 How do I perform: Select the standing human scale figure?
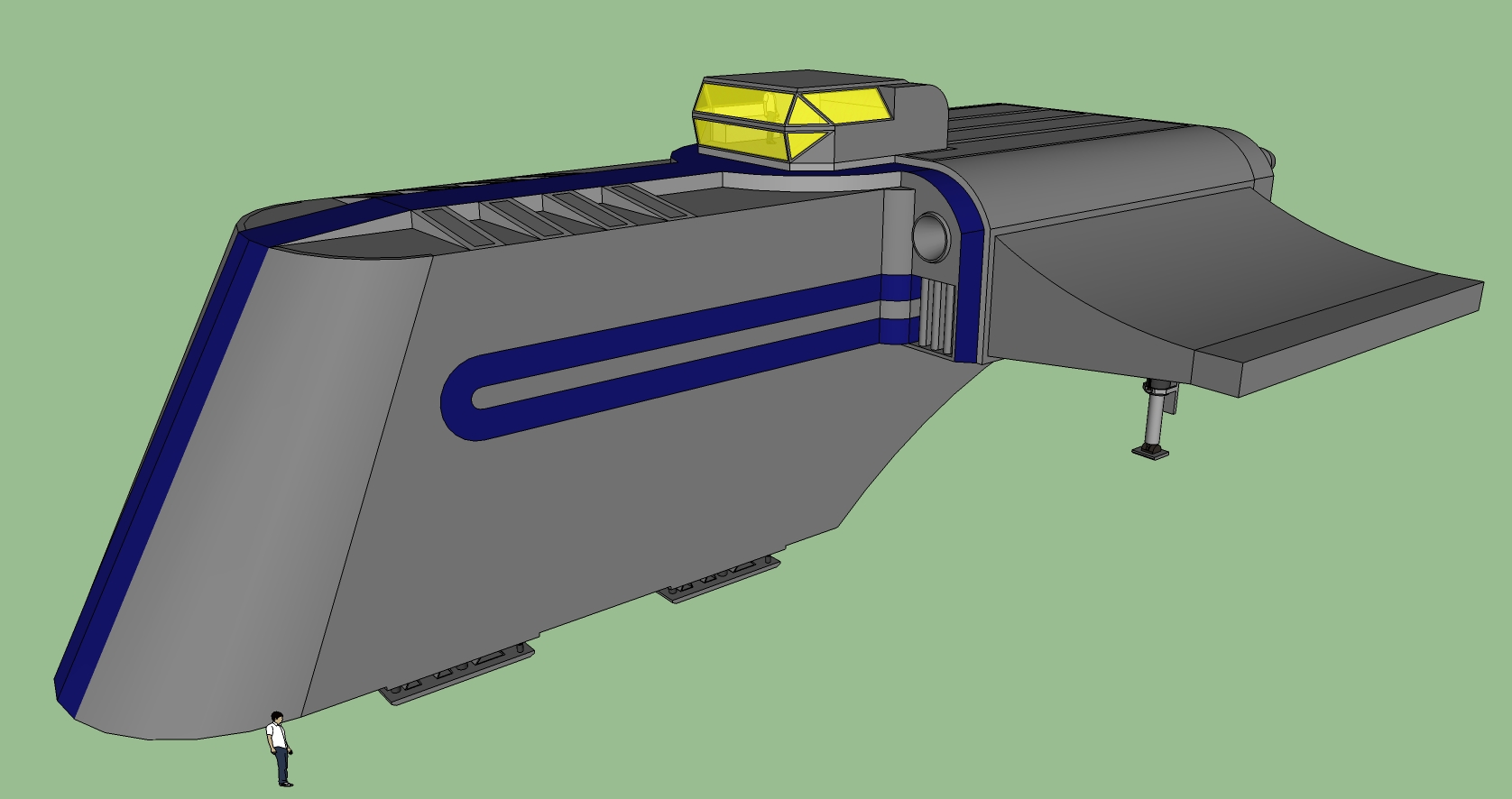click(x=281, y=748)
